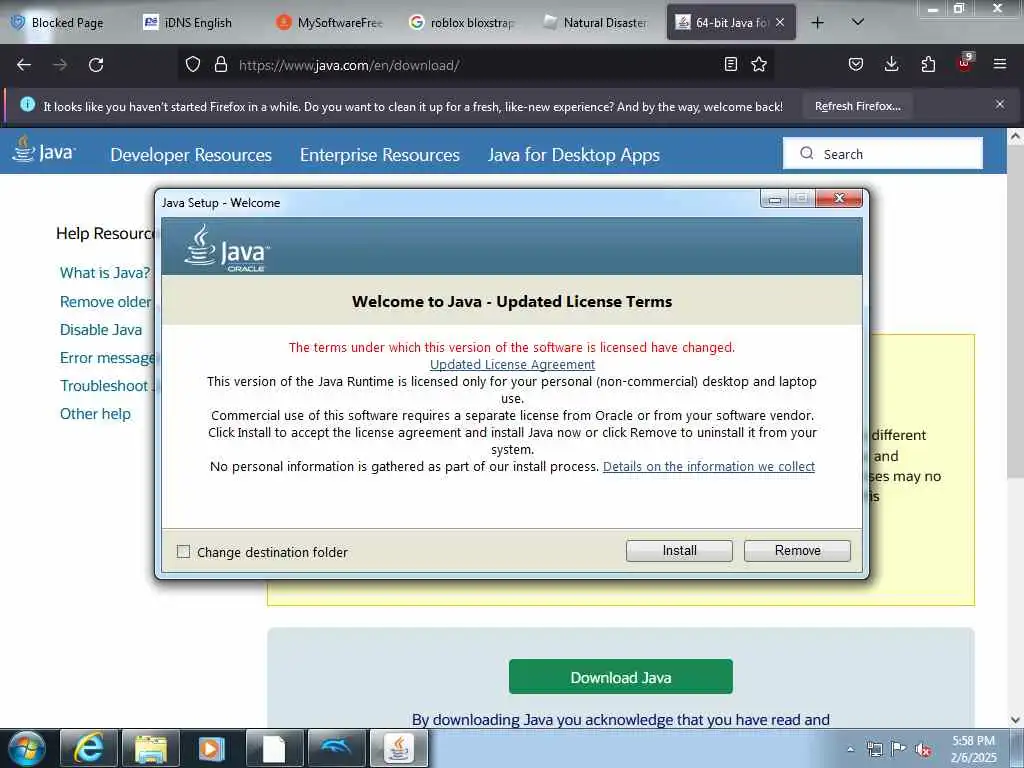This screenshot has width=1024, height=768.
Task: Open the shield tracking protection icon
Action: click(193, 64)
